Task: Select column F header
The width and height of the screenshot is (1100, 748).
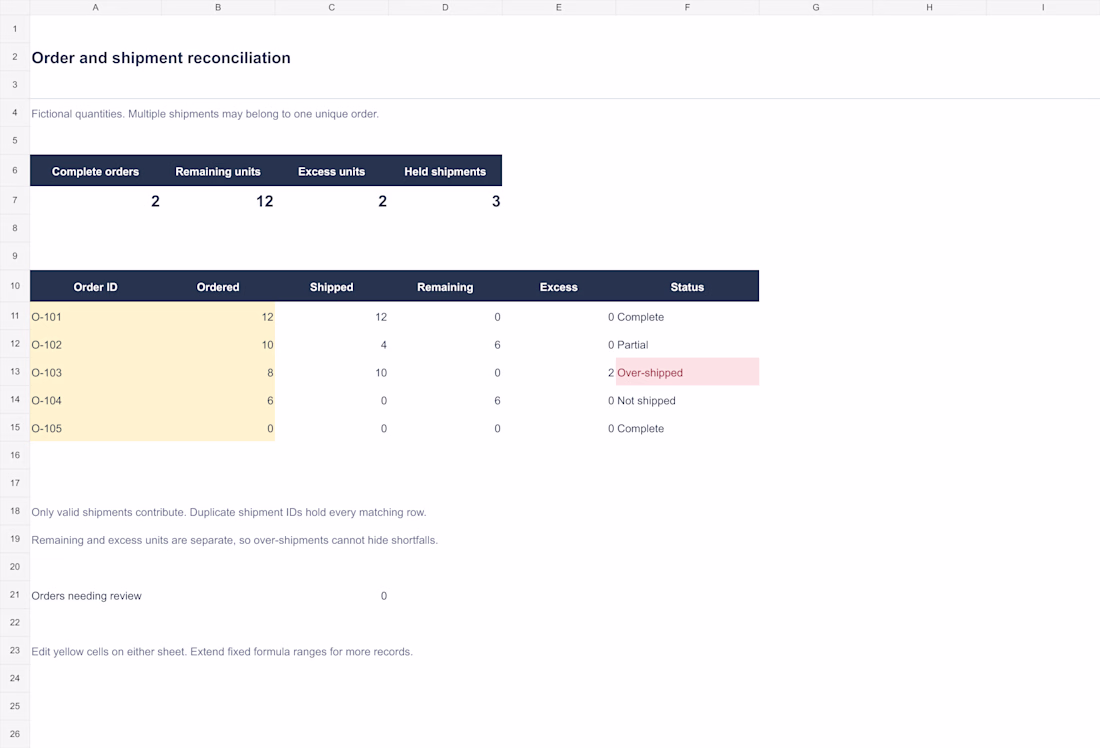Action: click(x=687, y=7)
